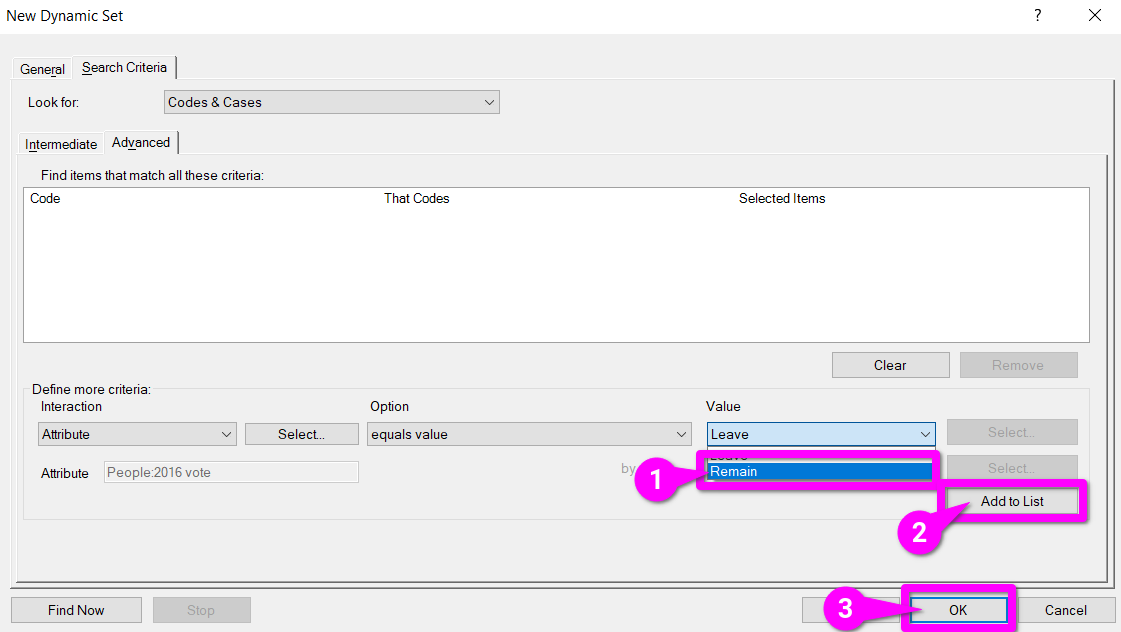Click the help question mark icon
The image size is (1121, 632).
click(x=1037, y=16)
